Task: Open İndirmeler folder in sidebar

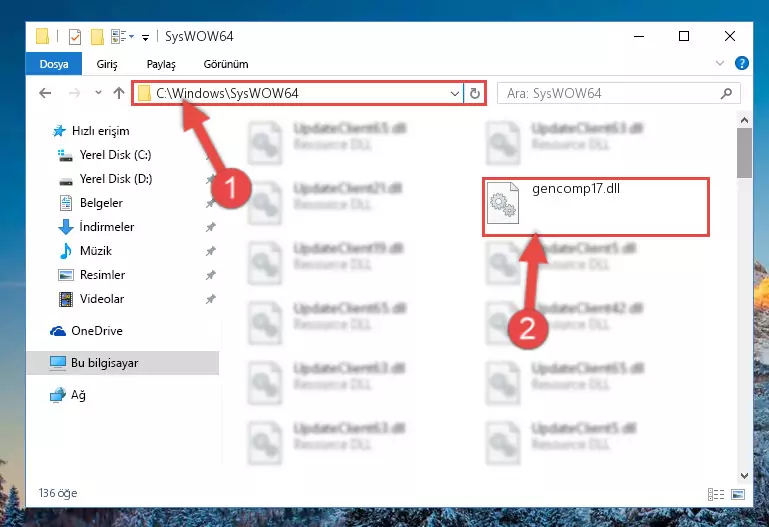Action: click(x=106, y=227)
